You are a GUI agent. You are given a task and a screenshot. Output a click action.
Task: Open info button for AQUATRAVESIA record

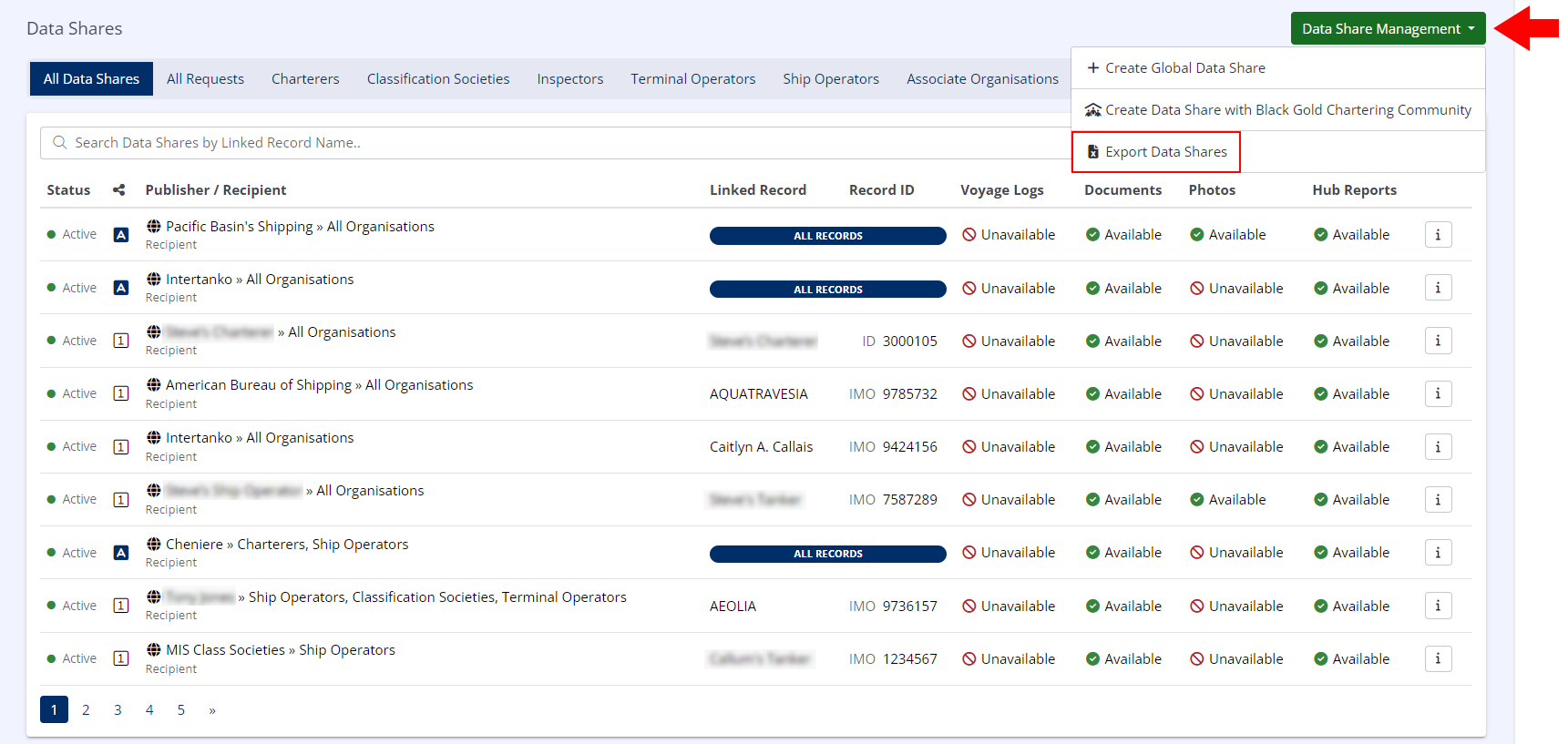(x=1438, y=393)
